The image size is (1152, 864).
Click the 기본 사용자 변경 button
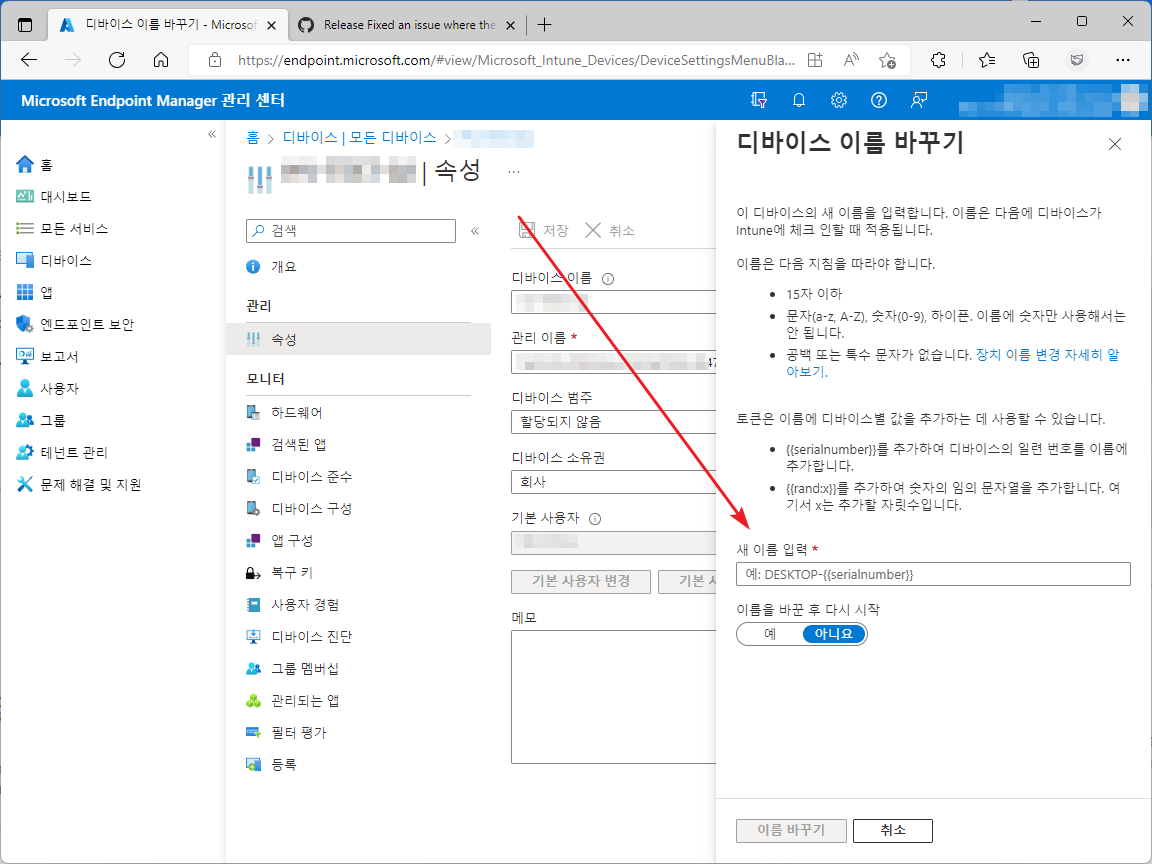580,581
